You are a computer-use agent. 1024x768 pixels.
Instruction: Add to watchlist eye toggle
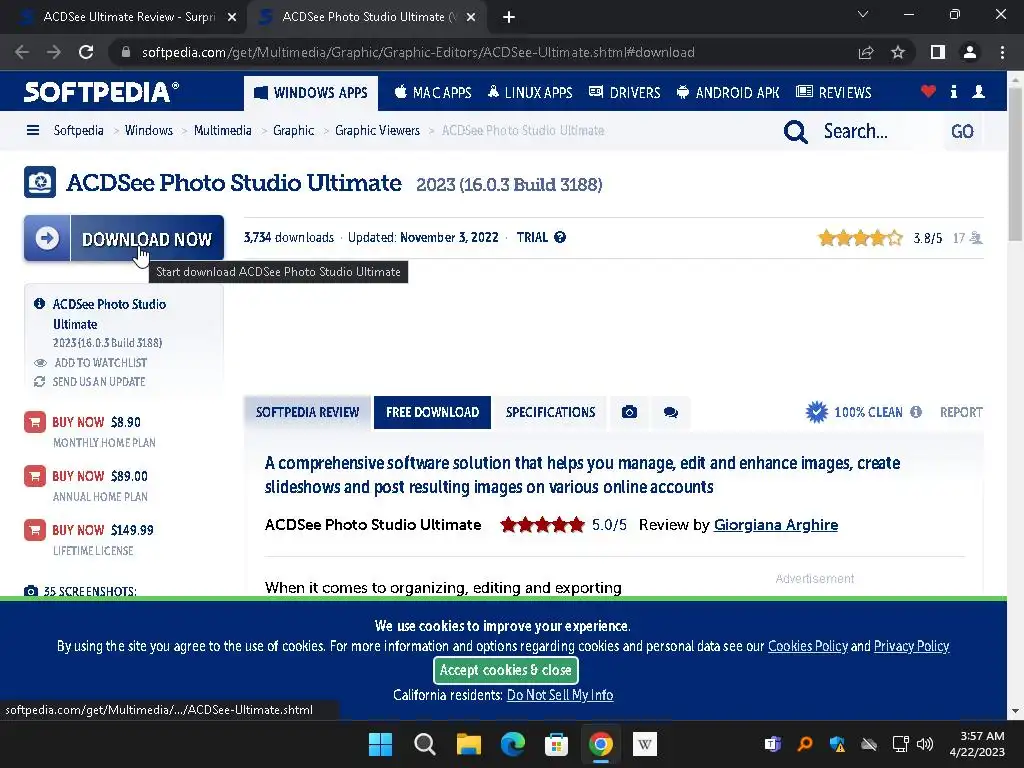tap(40, 362)
